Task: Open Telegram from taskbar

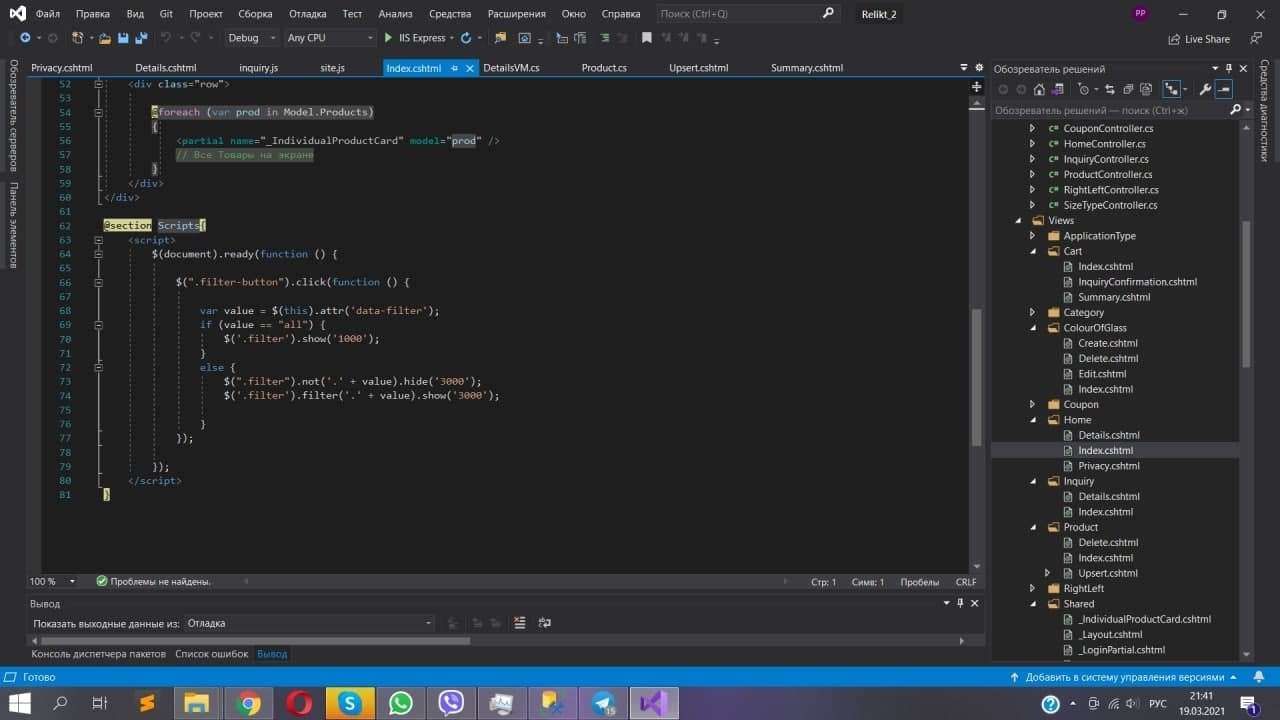Action: (603, 703)
